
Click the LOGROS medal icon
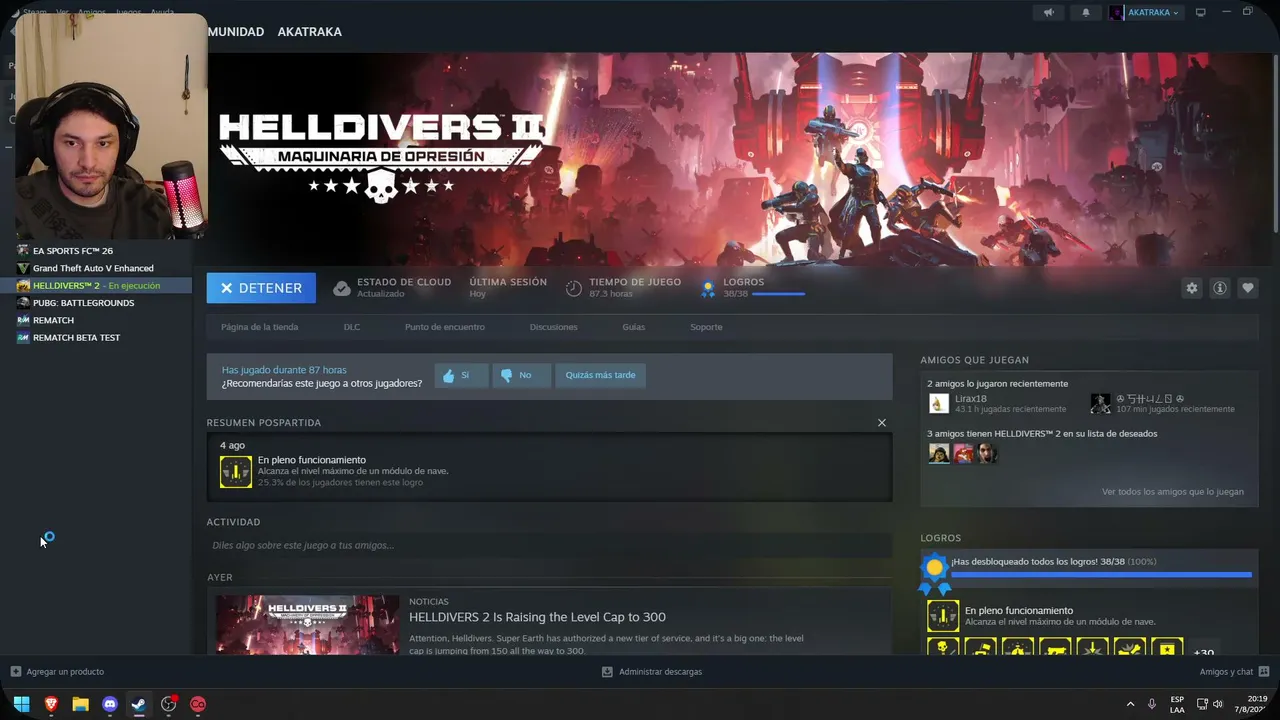coord(708,288)
